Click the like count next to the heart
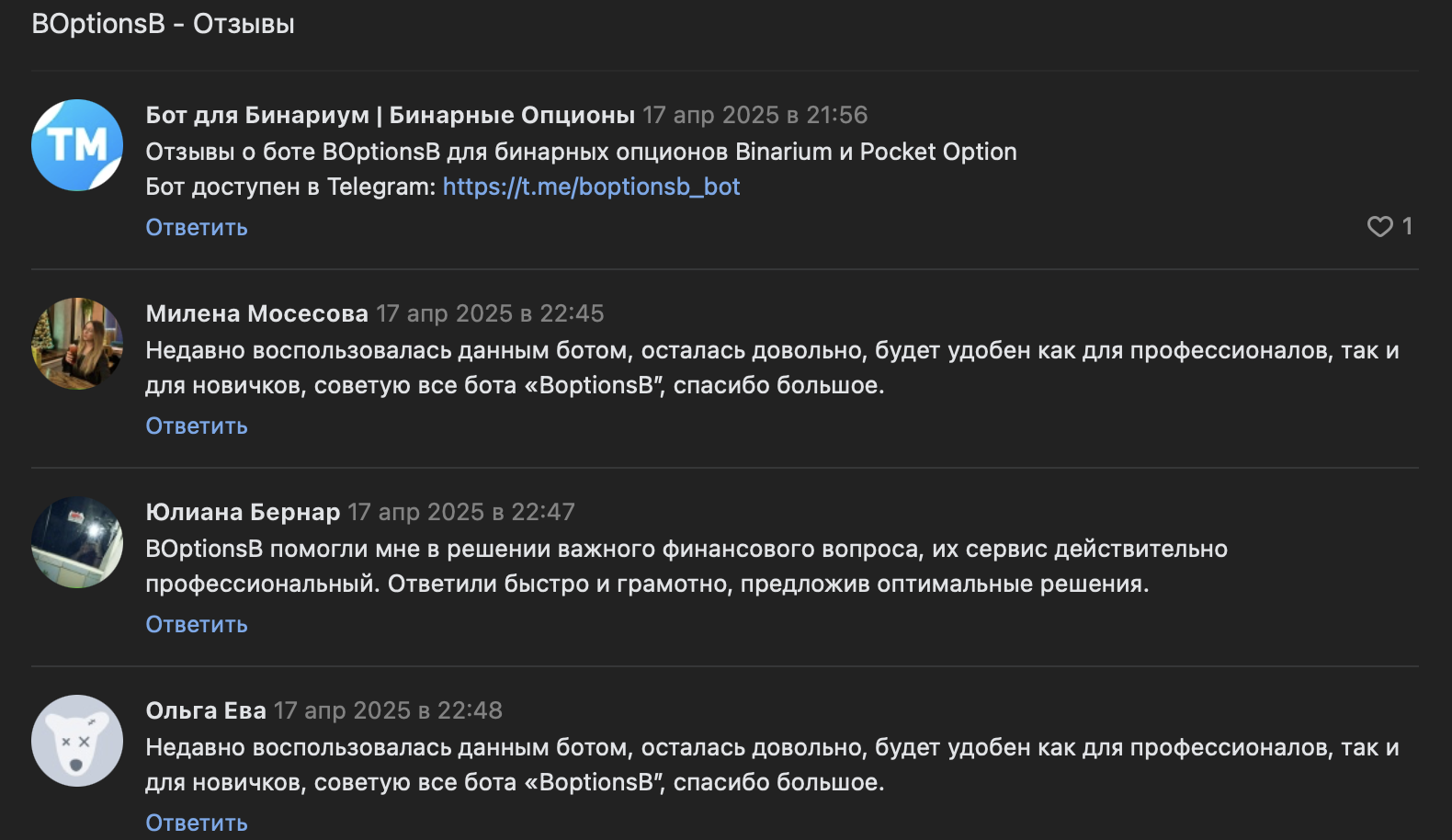 [1407, 226]
